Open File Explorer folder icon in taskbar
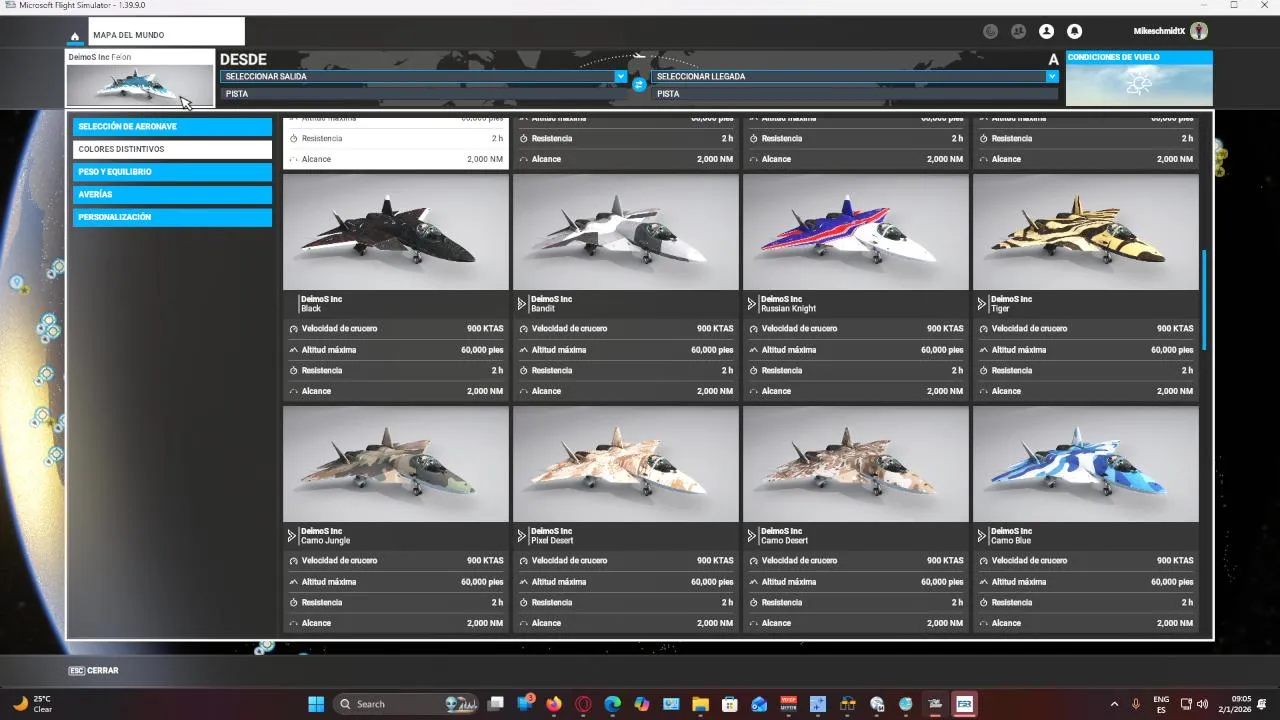The height and width of the screenshot is (720, 1280). pos(700,704)
